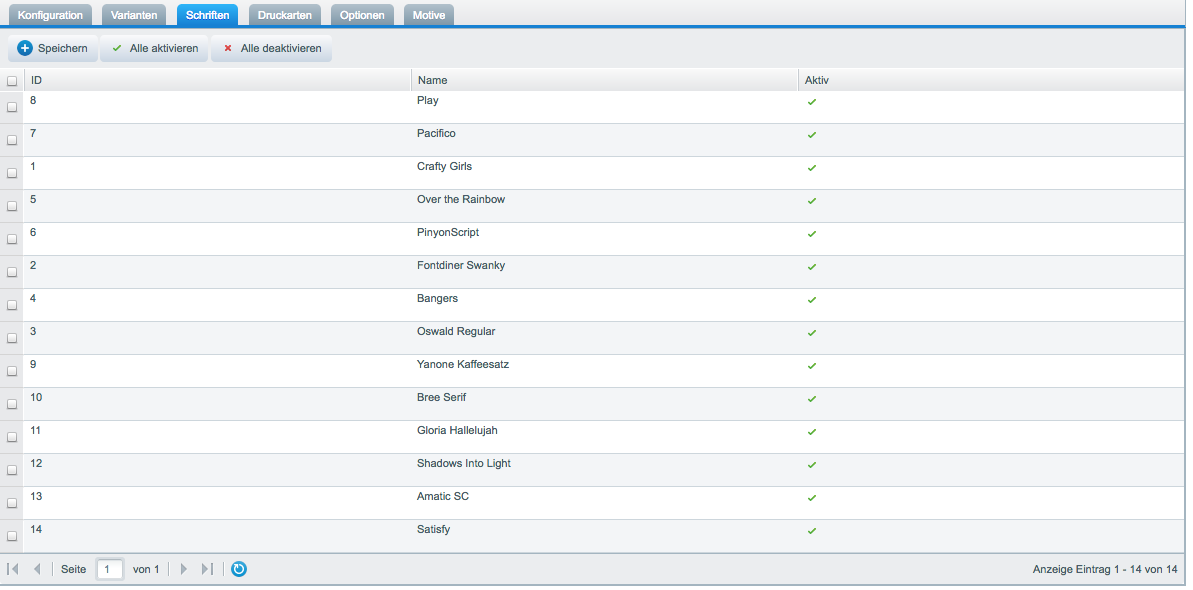Open the Motive tab
This screenshot has width=1193, height=590.
428,15
